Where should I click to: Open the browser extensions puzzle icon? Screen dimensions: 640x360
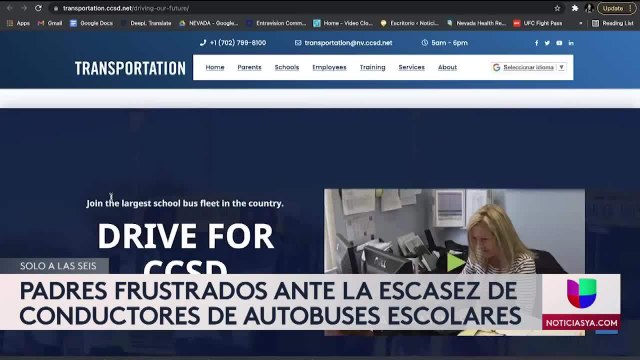coord(575,8)
